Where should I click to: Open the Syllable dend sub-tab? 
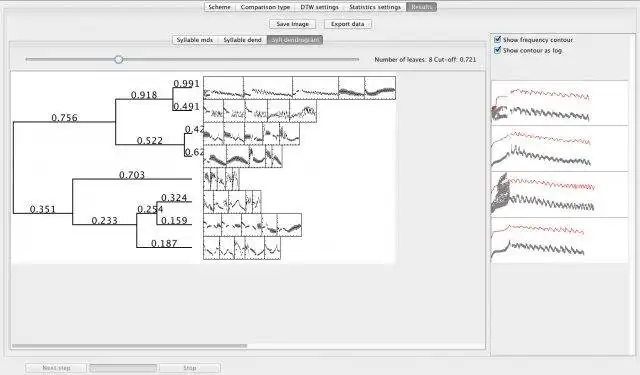[x=242, y=40]
